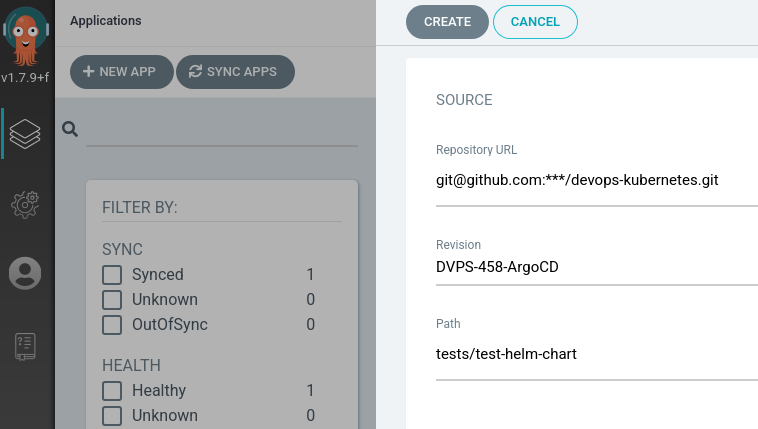
Task: Click the Healthy label text
Action: point(159,391)
